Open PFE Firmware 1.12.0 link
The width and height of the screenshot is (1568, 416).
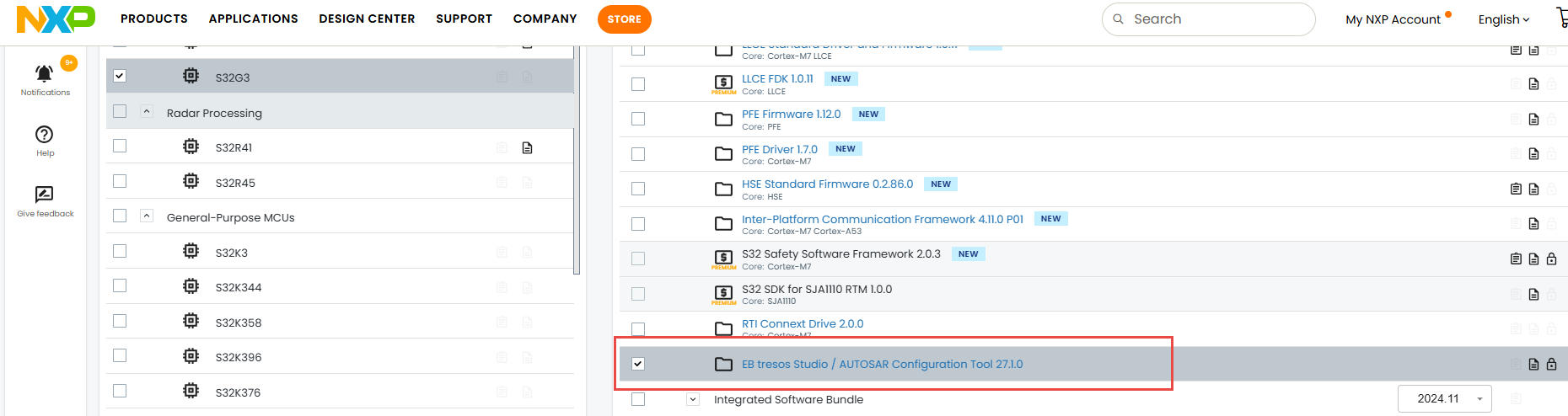coord(791,114)
